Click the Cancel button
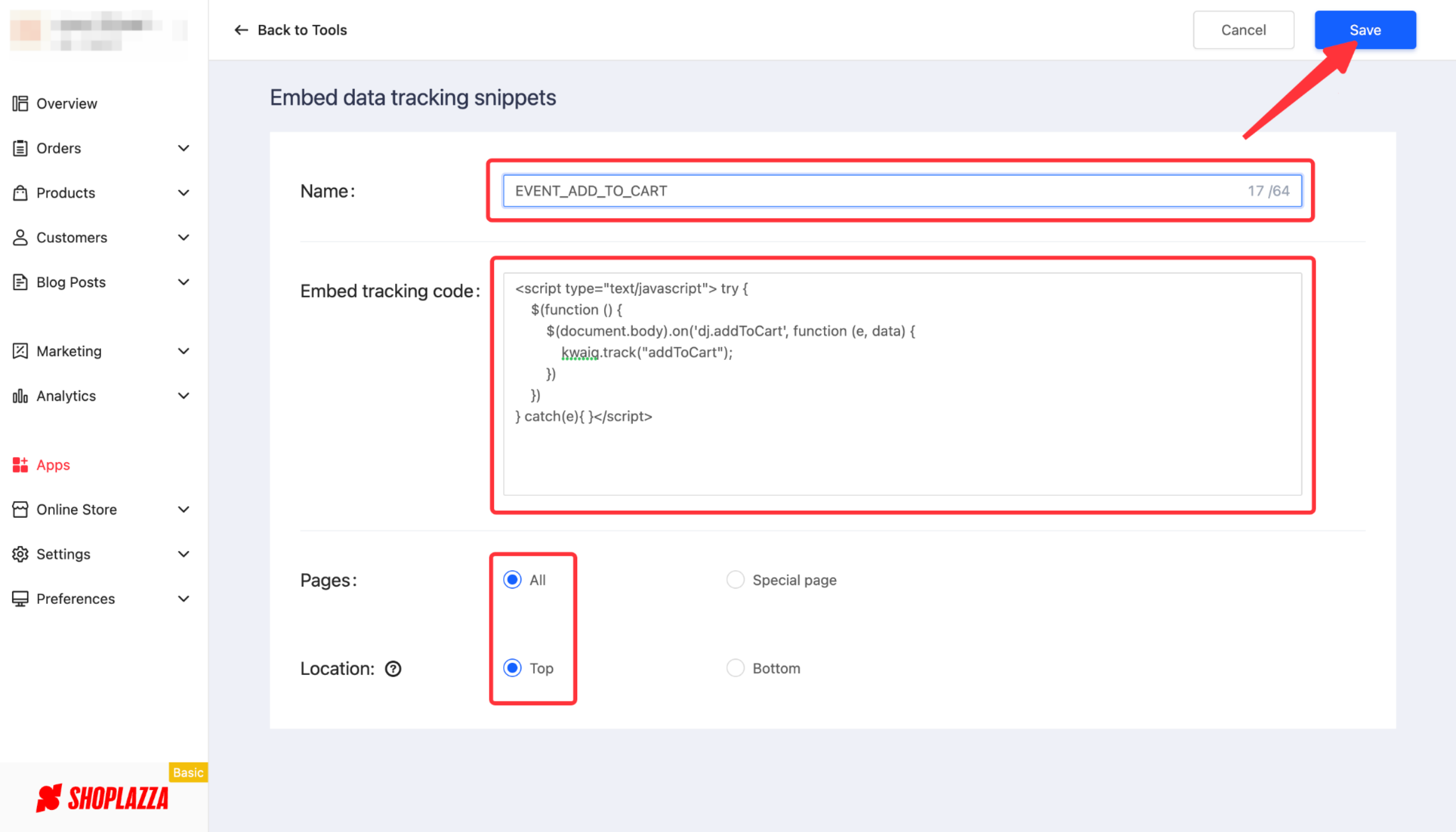This screenshot has width=1456, height=832. [x=1244, y=30]
